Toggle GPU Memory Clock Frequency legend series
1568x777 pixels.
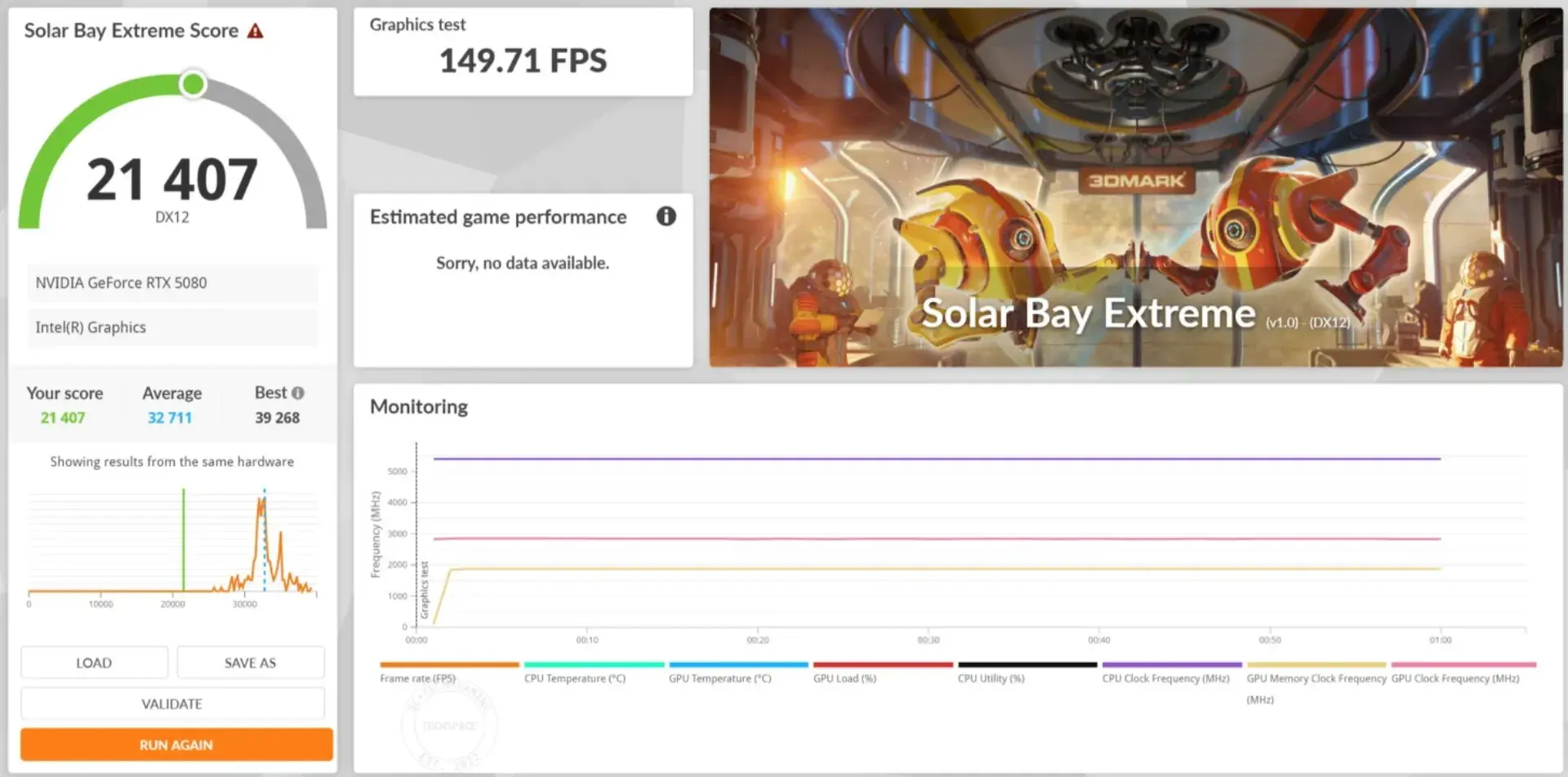[x=1316, y=678]
